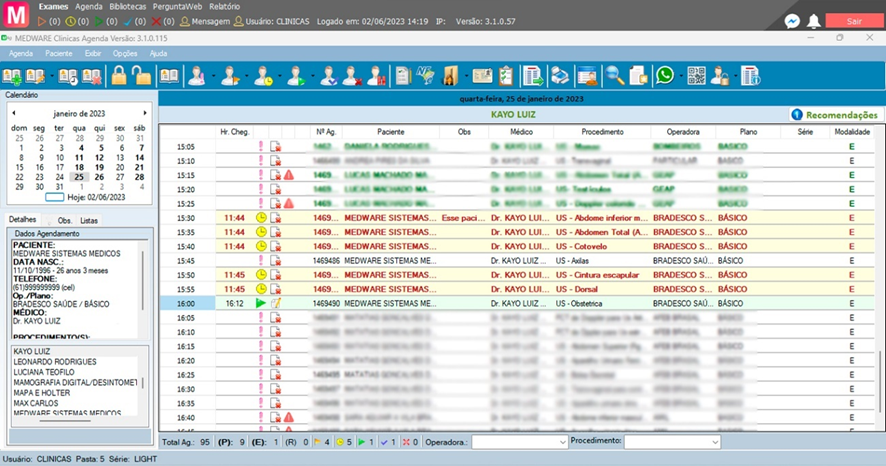Click the closed padlock lock icon
Screen dimensions: 886x466
point(119,75)
